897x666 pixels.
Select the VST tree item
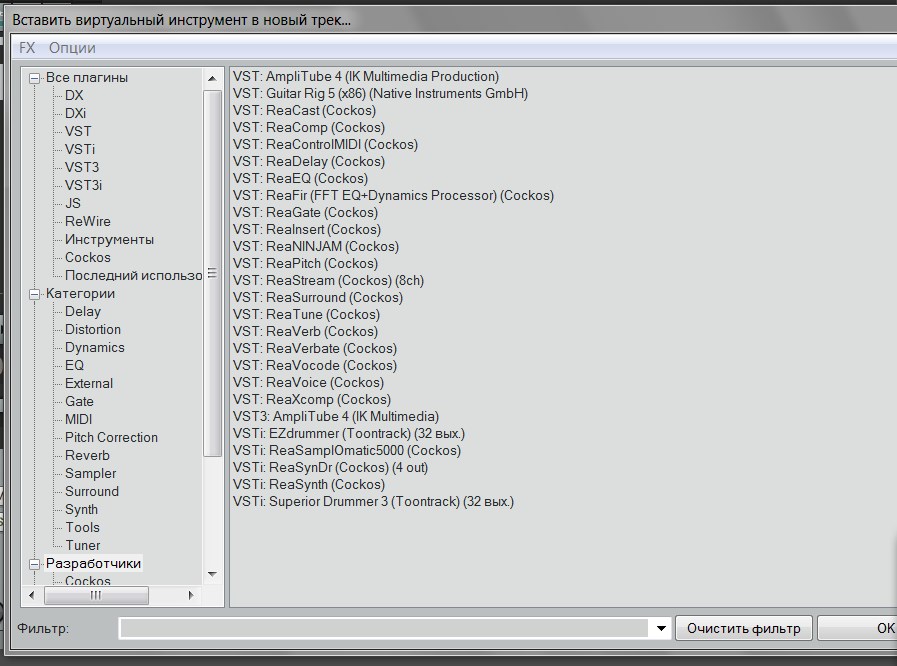pos(78,132)
